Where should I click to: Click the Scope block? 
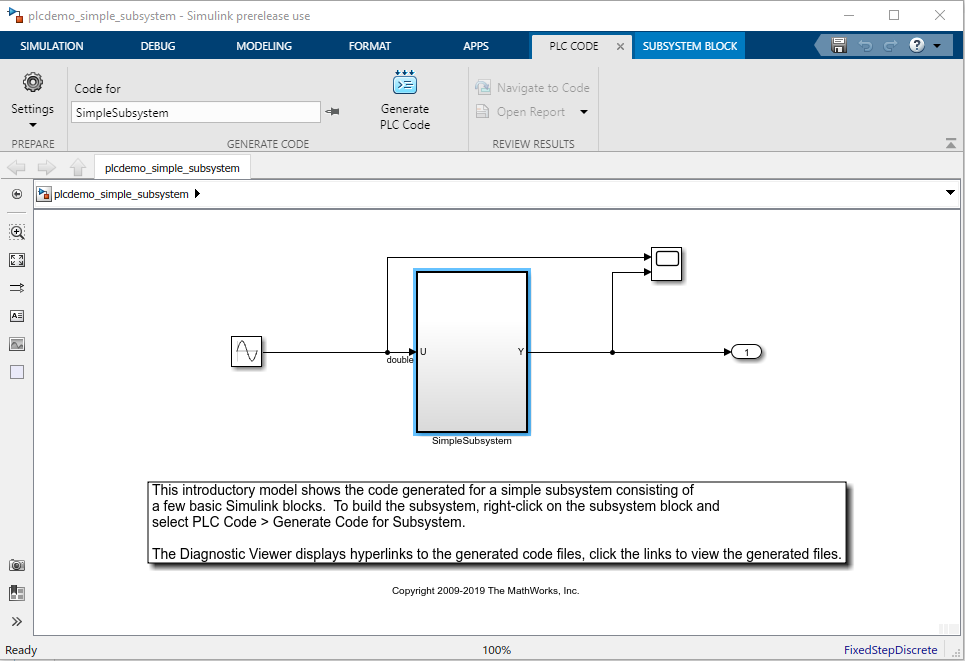(667, 264)
